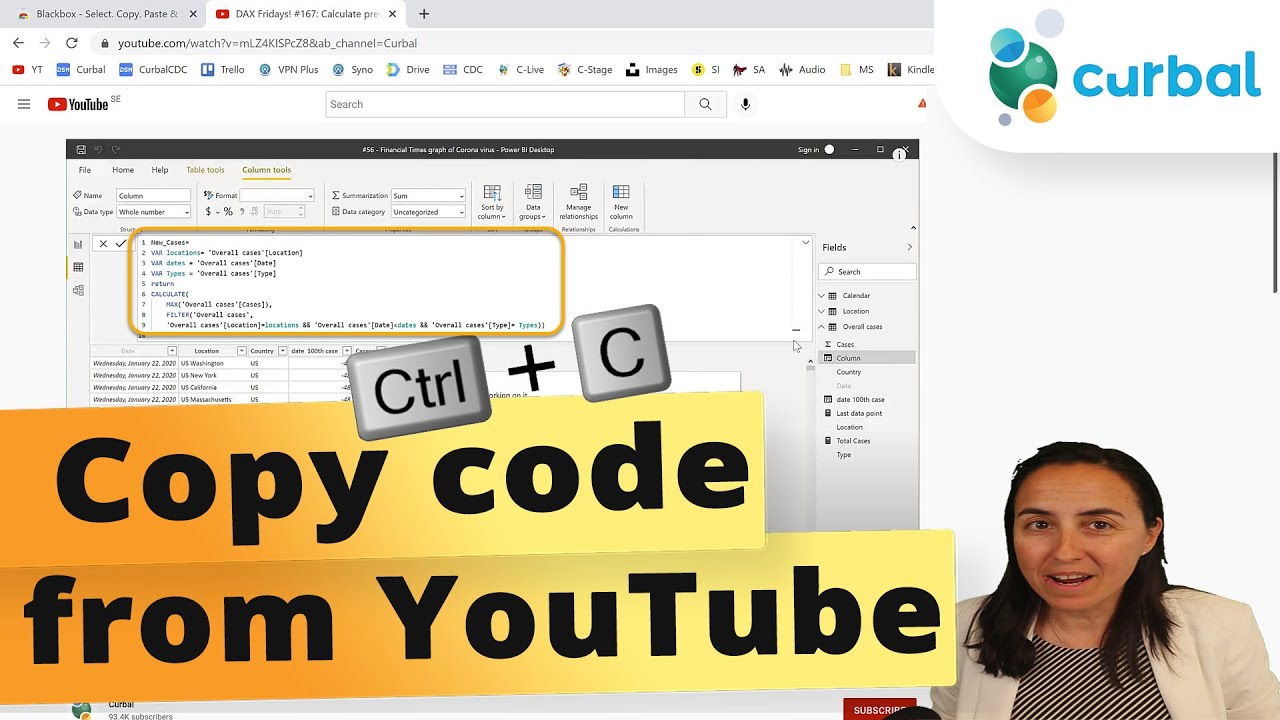Click the YouTube search field
1280x720 pixels.
pyautogui.click(x=505, y=104)
